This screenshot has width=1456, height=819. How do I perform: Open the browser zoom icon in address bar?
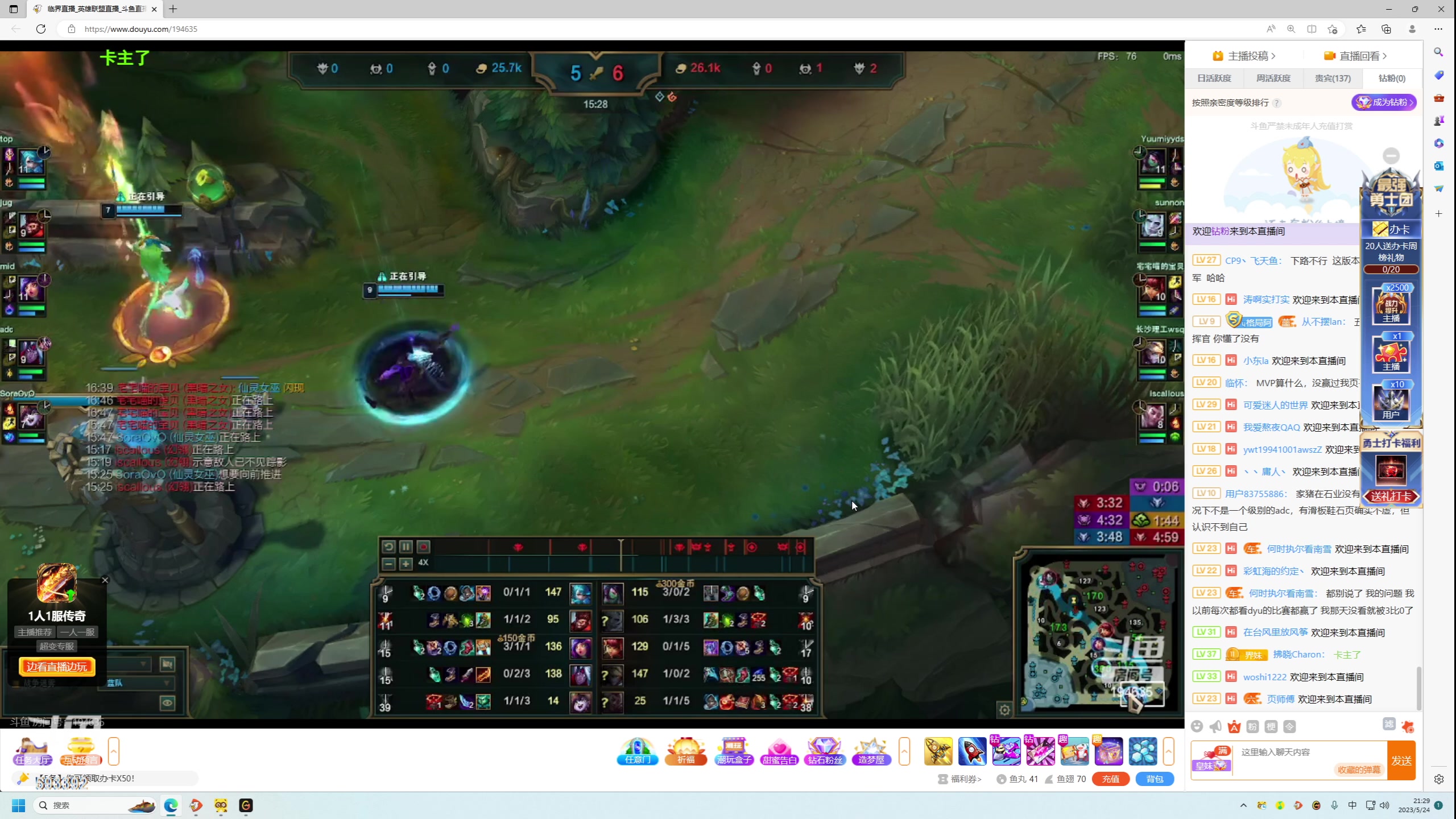(1291, 29)
